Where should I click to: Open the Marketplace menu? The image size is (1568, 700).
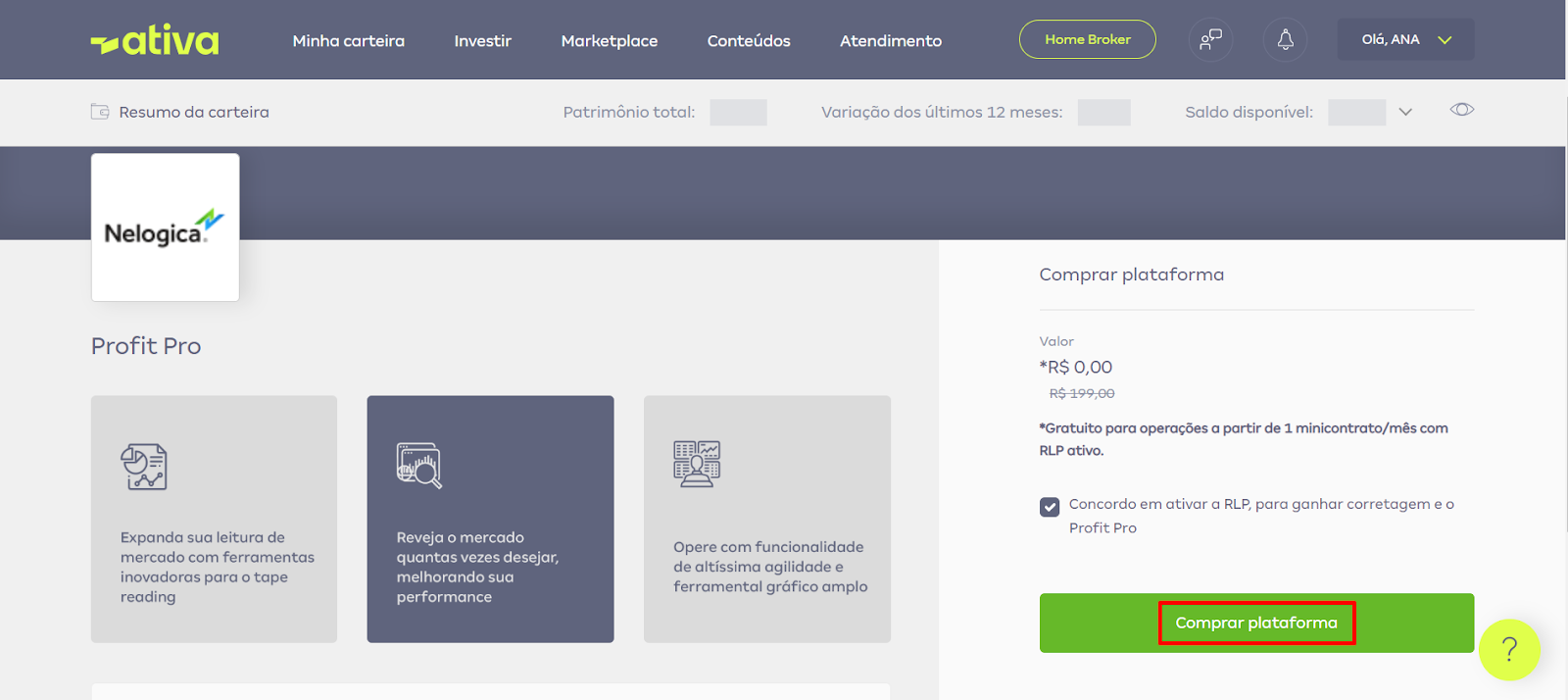point(610,41)
